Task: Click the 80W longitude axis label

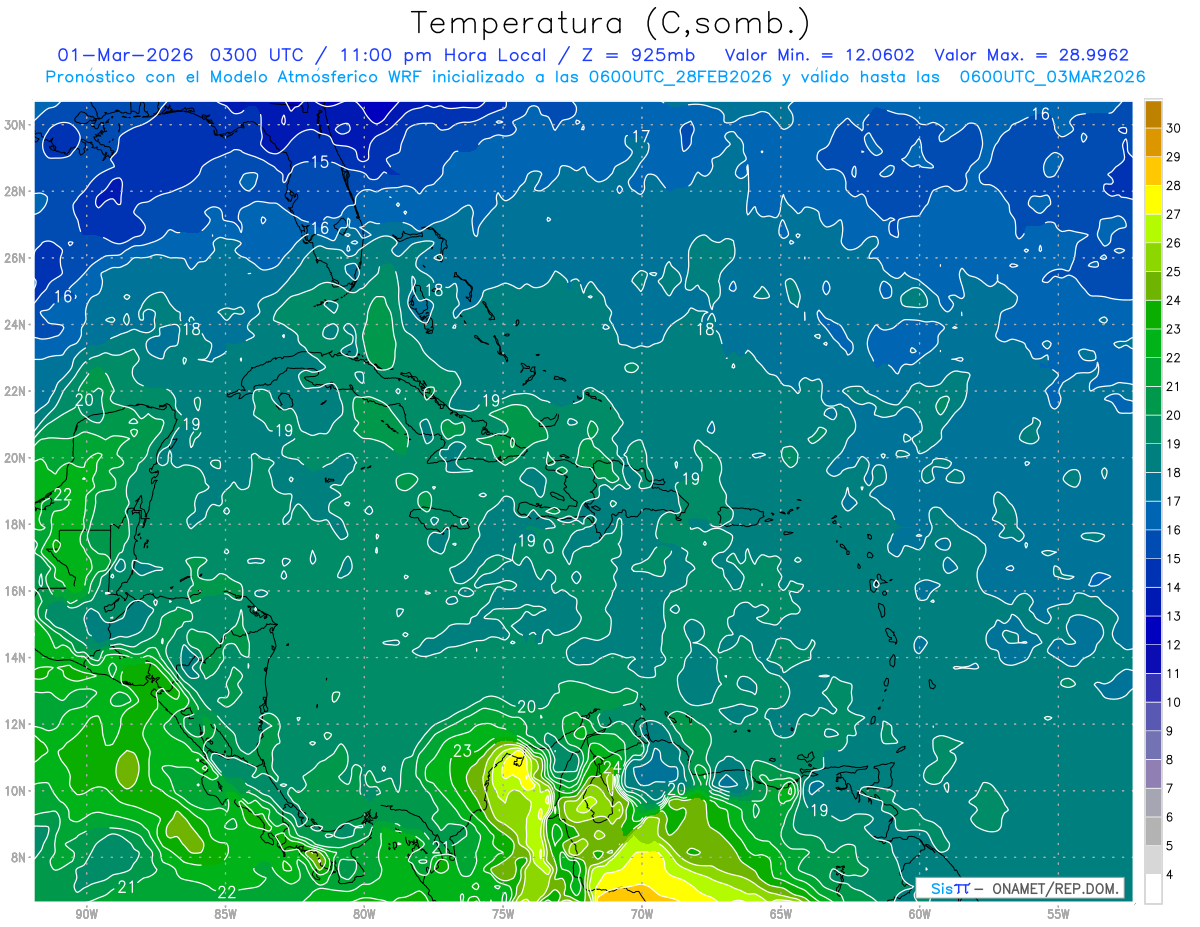Action: [x=364, y=914]
